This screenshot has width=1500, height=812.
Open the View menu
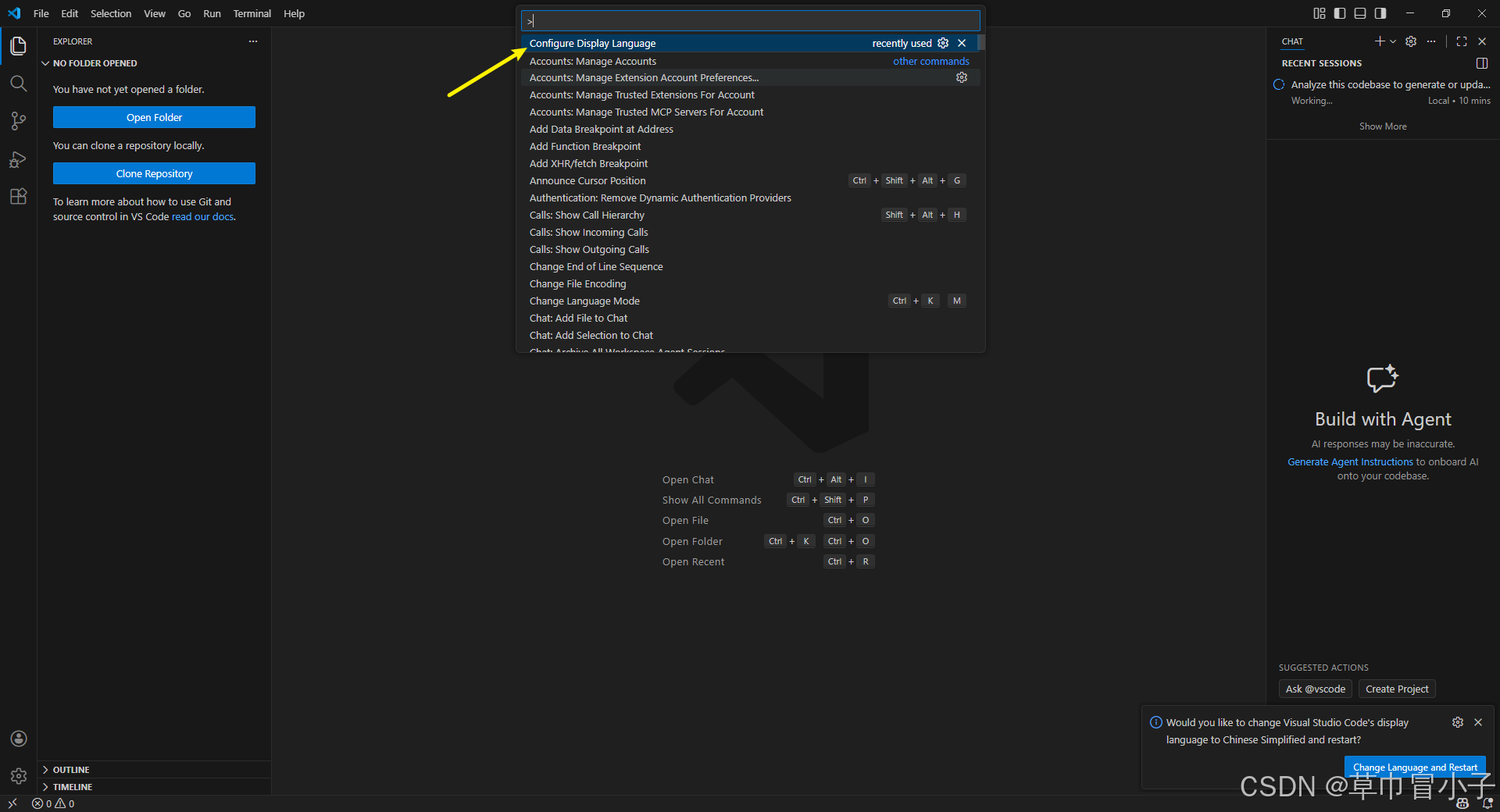point(155,13)
